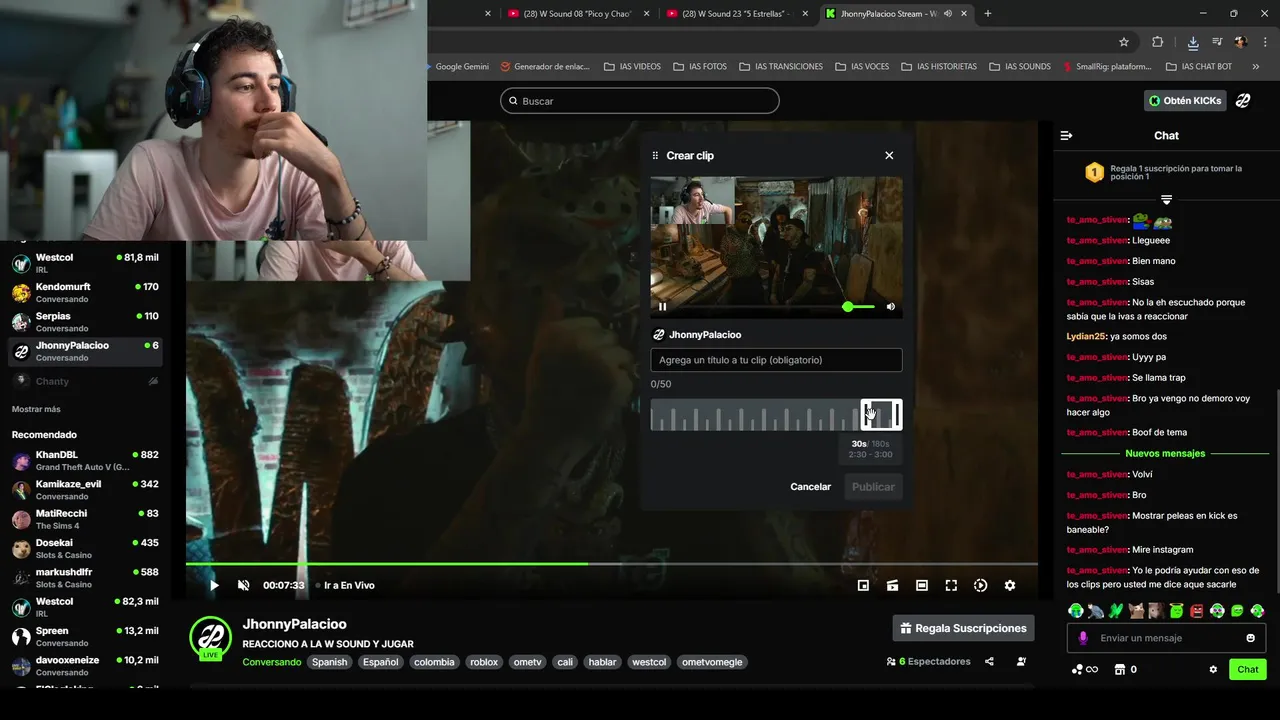The height and width of the screenshot is (720, 1280).
Task: Open browser extensions puzzle icon
Action: [x=1157, y=42]
